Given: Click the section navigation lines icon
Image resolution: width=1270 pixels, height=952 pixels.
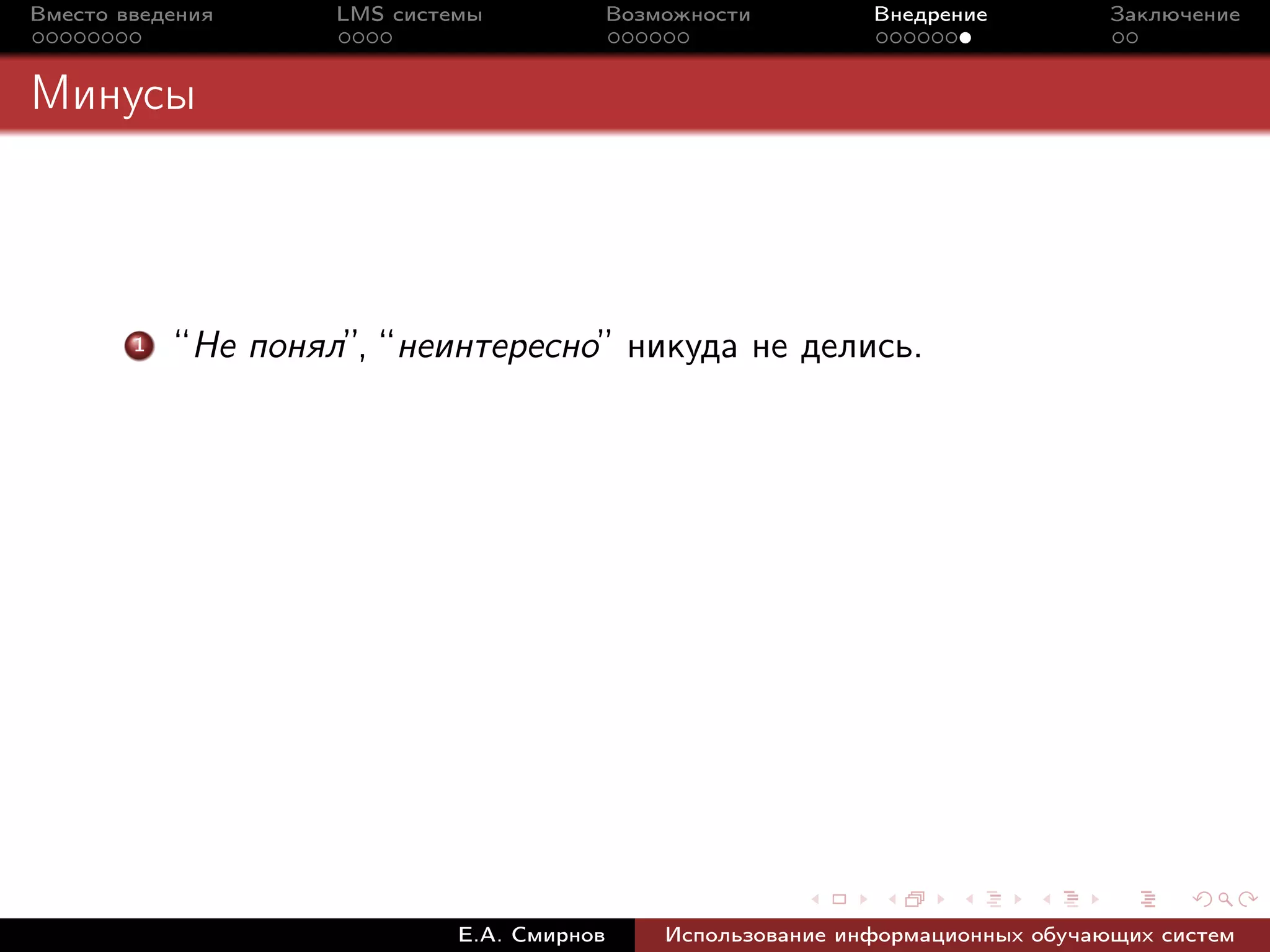Looking at the screenshot, I should 1071,899.
